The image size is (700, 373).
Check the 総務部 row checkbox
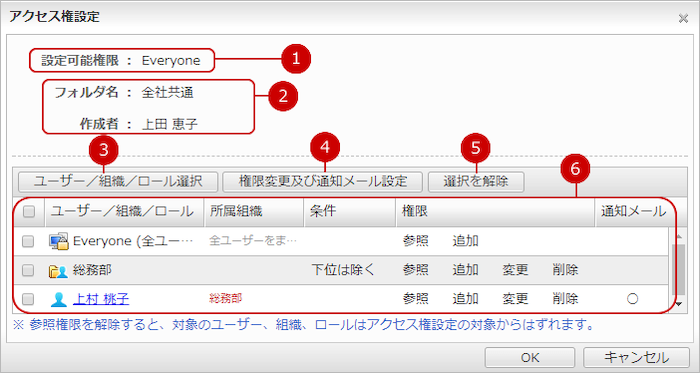click(x=28, y=270)
